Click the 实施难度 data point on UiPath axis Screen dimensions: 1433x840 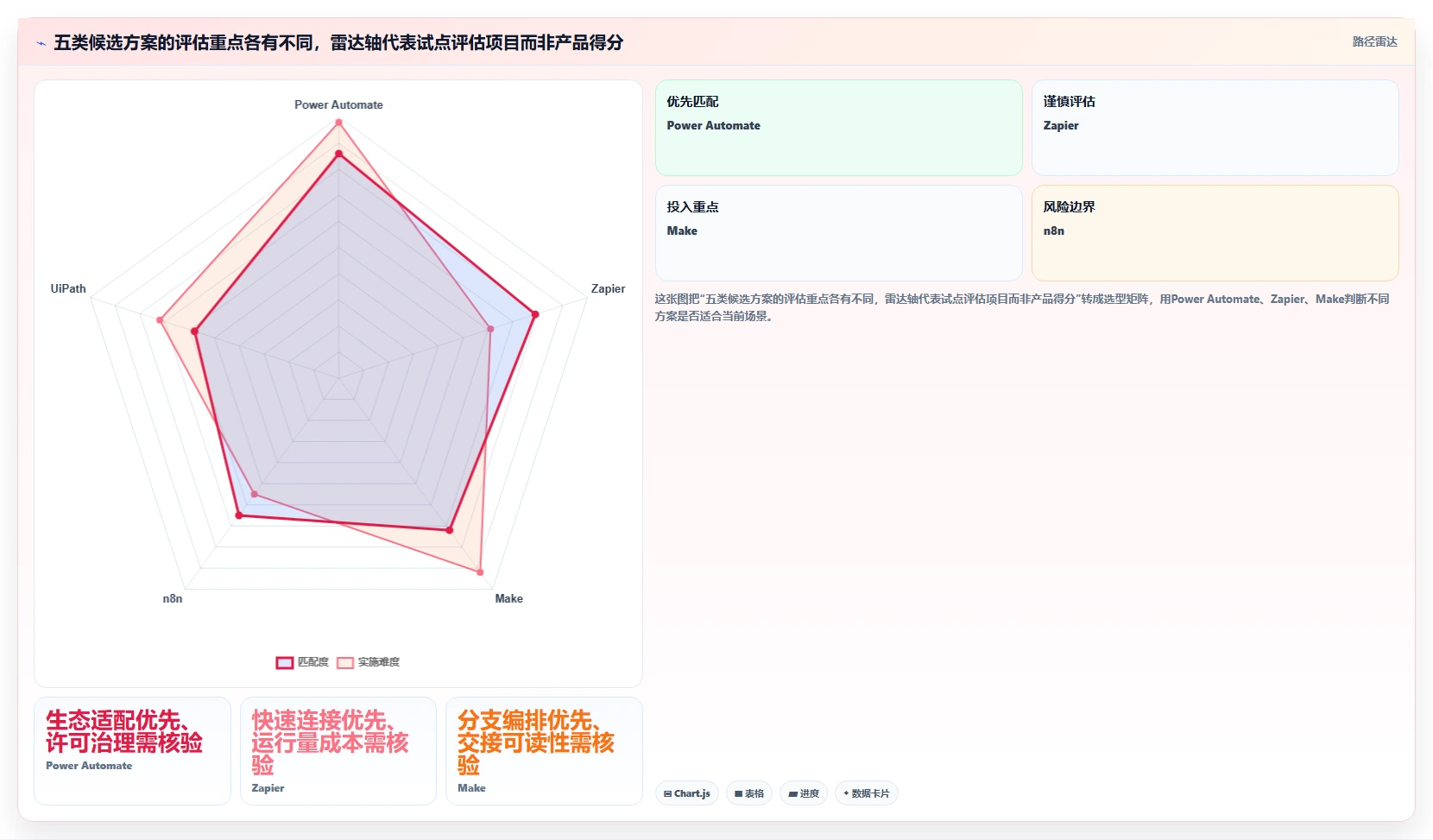point(160,320)
